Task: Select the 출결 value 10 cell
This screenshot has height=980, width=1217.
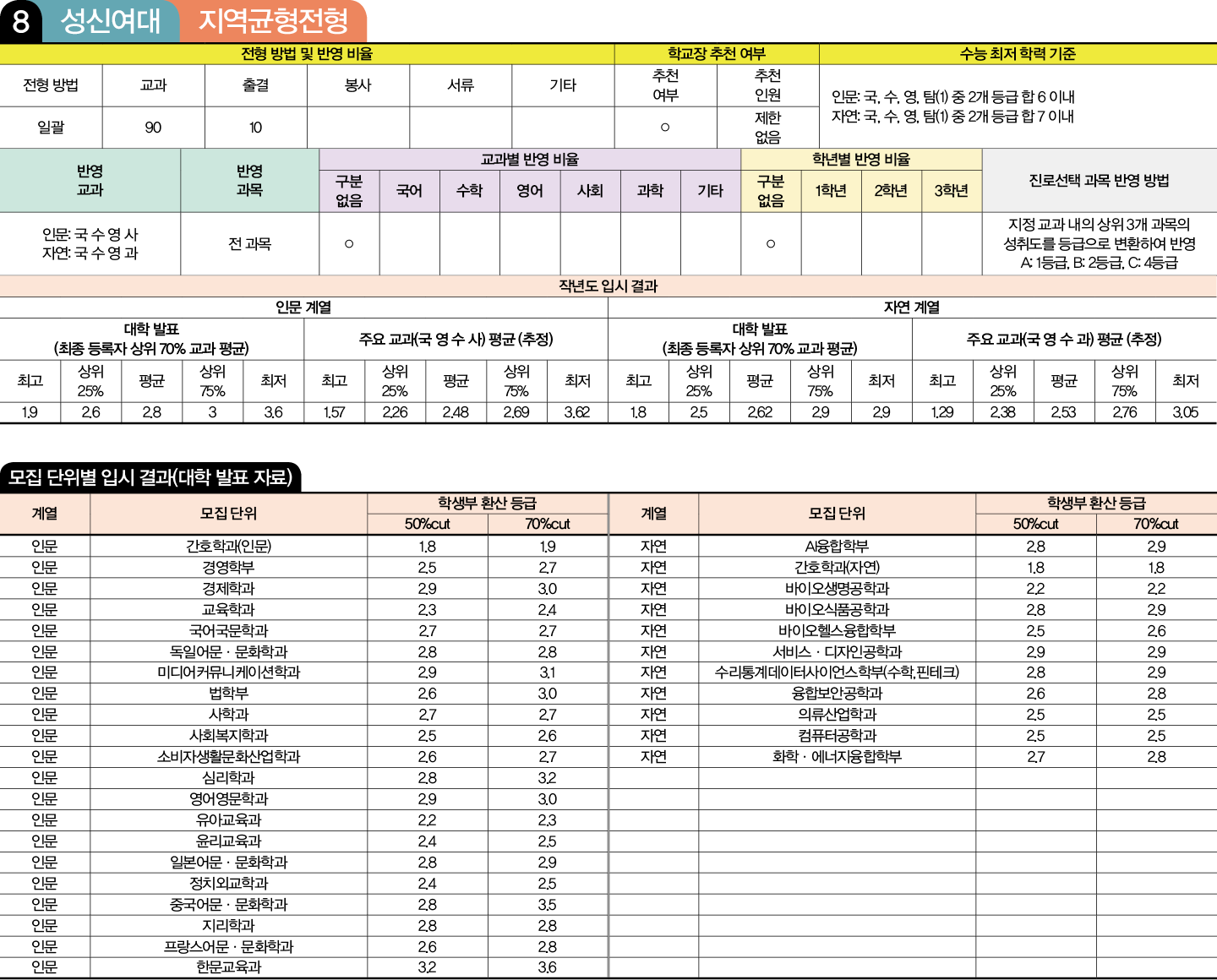Action: tap(255, 128)
